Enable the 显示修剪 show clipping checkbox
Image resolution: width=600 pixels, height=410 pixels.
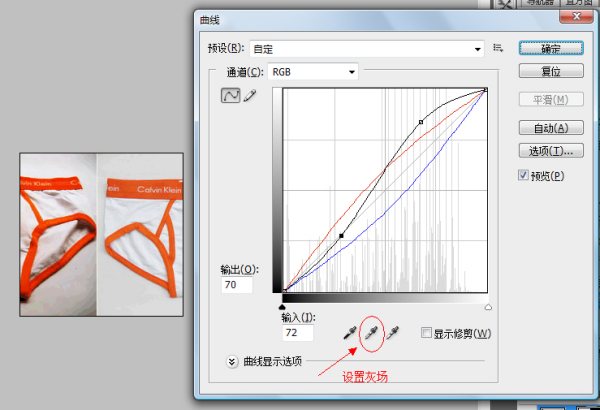click(426, 332)
